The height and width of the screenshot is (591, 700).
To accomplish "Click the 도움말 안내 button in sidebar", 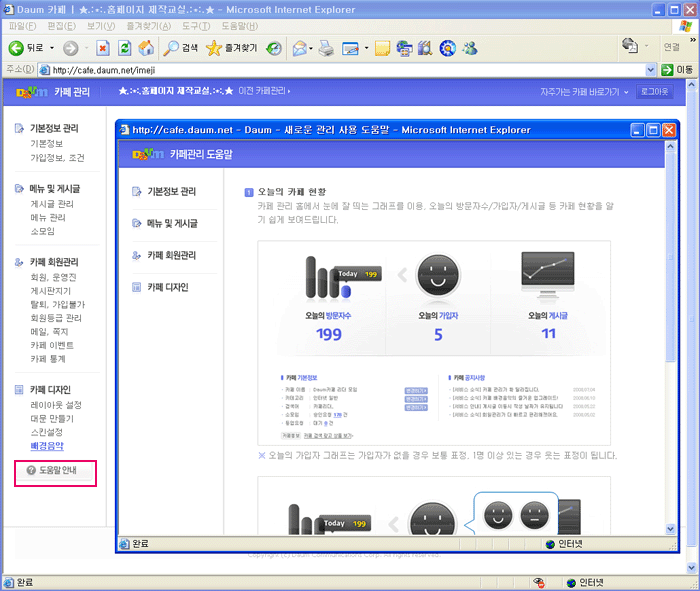I will [x=55, y=470].
